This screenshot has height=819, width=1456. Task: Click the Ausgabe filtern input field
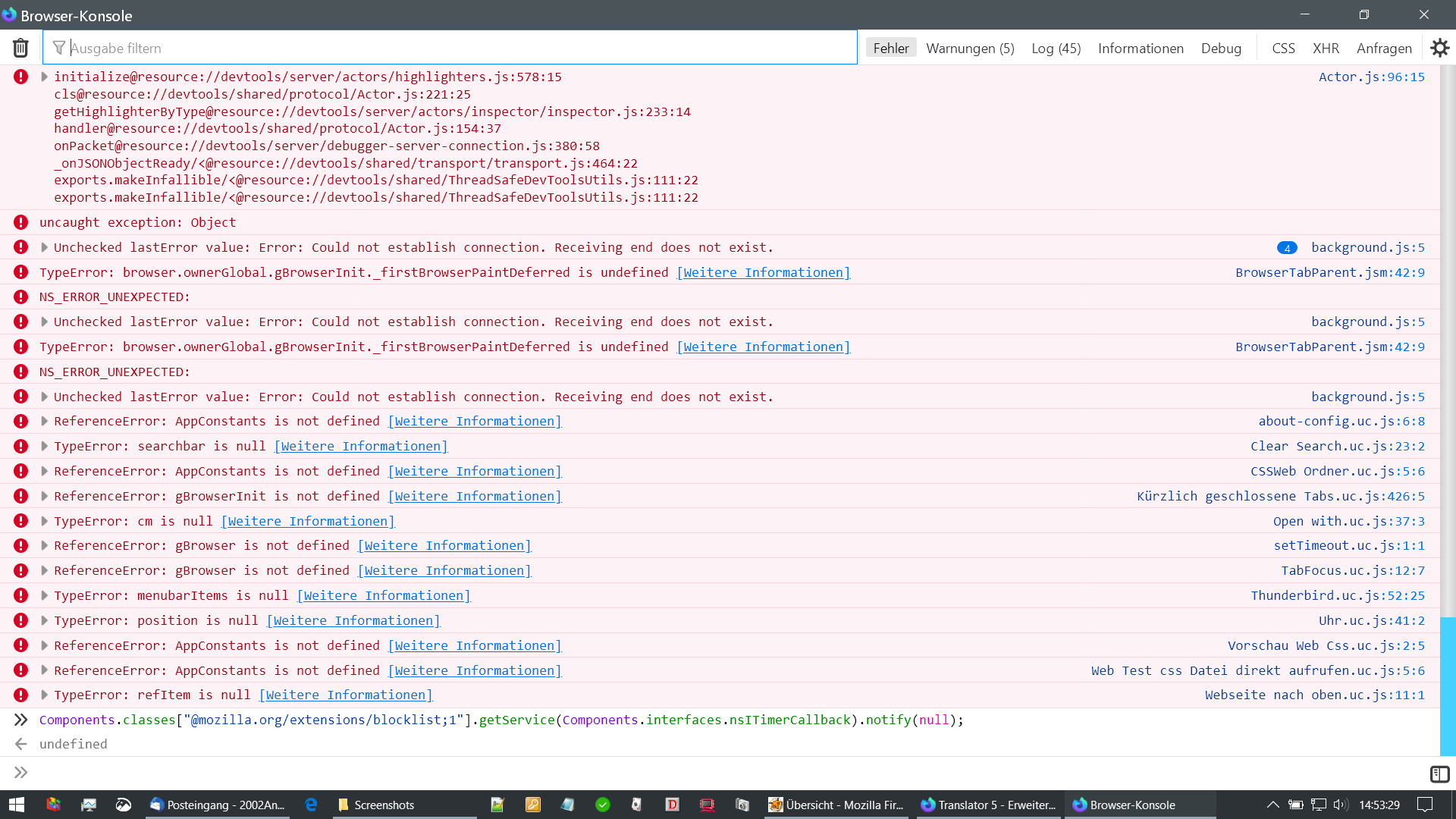point(455,48)
